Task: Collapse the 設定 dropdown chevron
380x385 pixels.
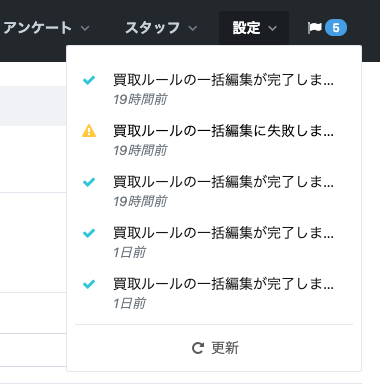Action: point(272,28)
